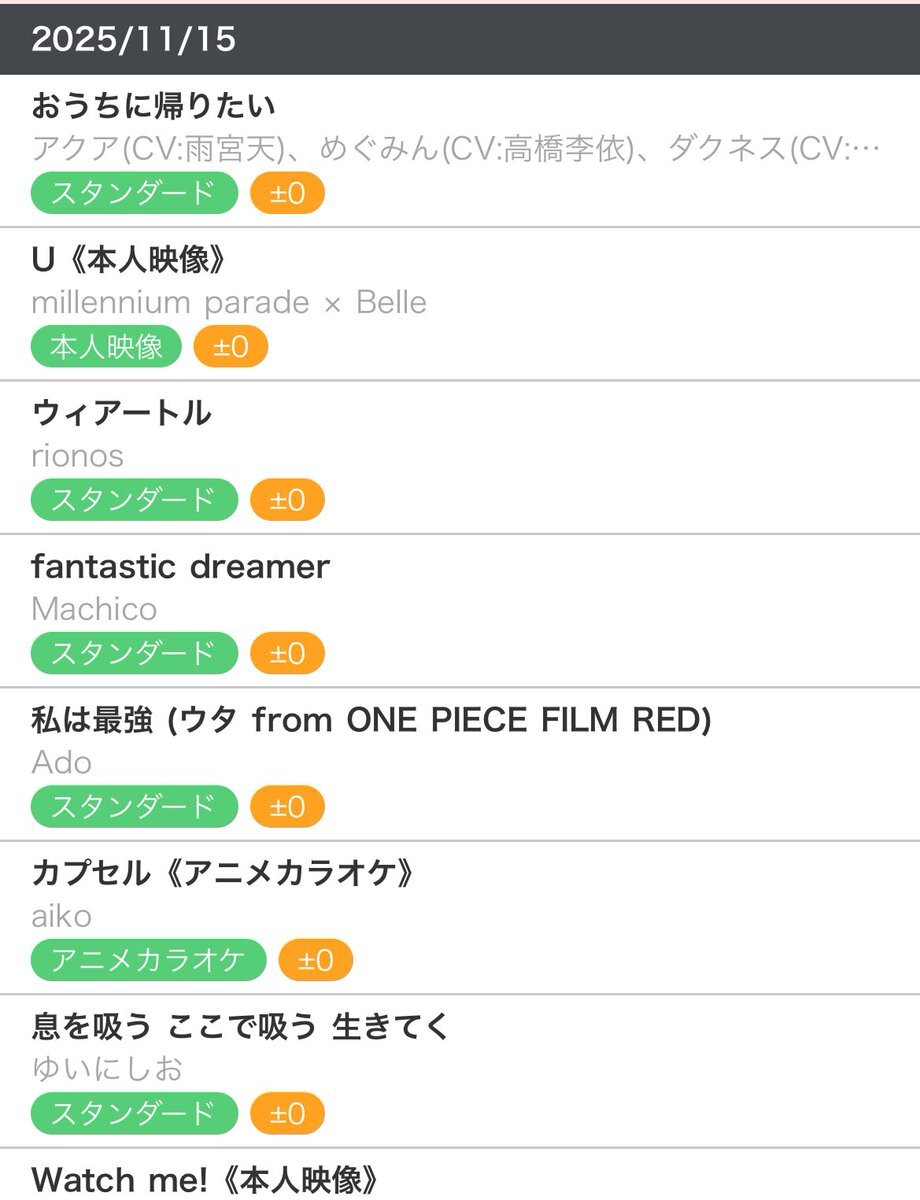
Task: Click the 2025/11/15 date header
Action: (x=134, y=40)
